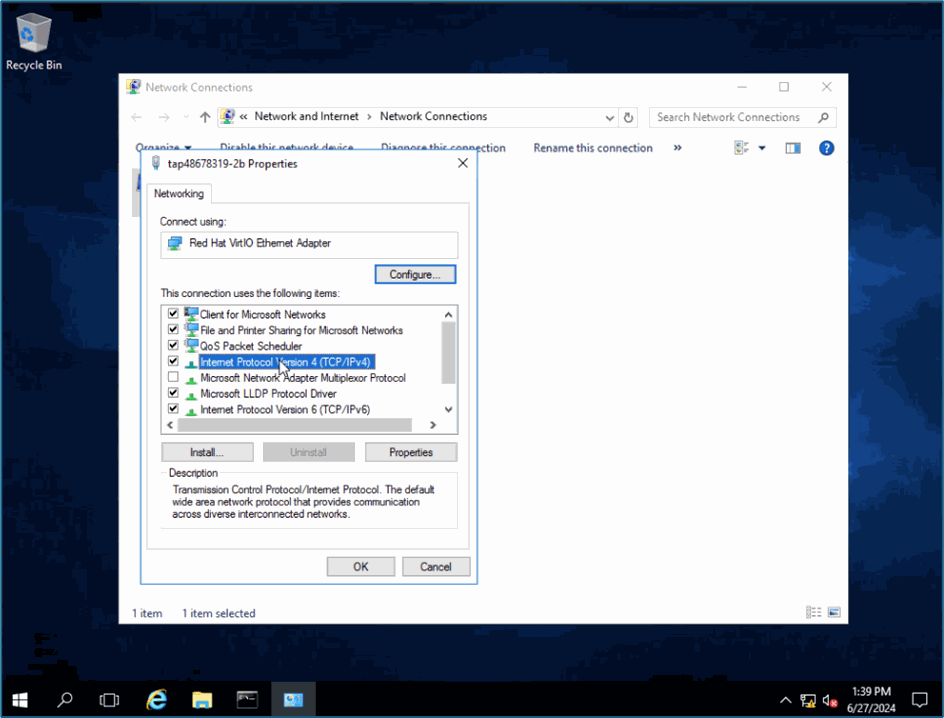Image resolution: width=944 pixels, height=718 pixels.
Task: Select Client for Microsoft Networks text
Action: 262,314
